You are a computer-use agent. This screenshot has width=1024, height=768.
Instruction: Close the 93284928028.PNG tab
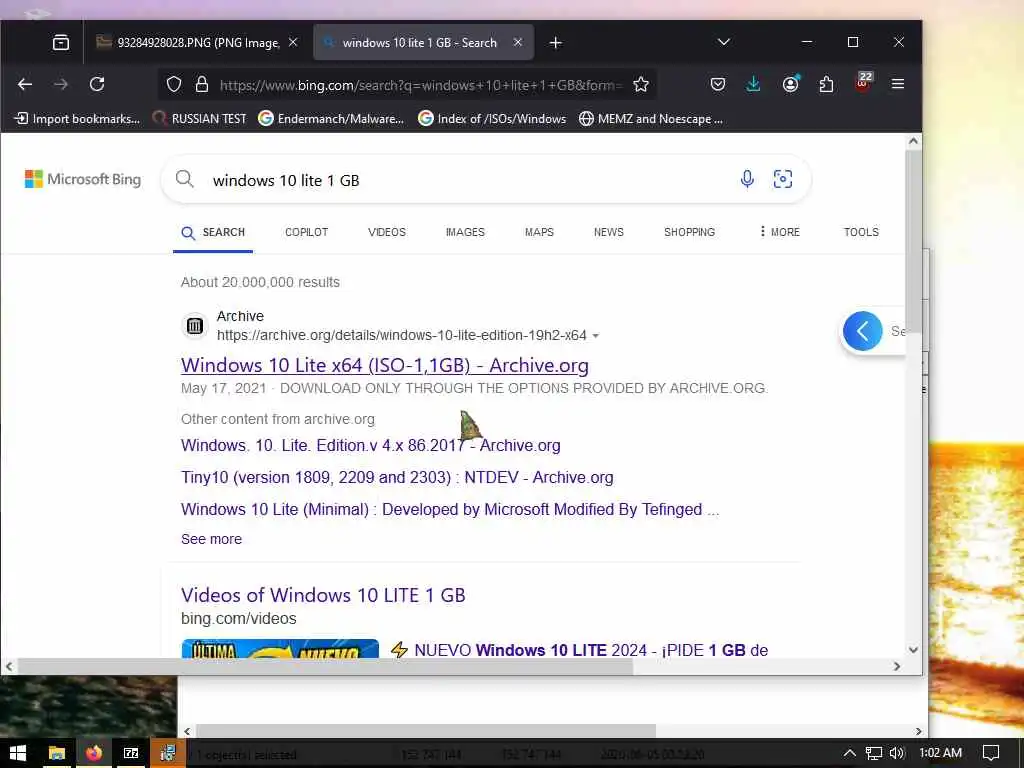(293, 42)
